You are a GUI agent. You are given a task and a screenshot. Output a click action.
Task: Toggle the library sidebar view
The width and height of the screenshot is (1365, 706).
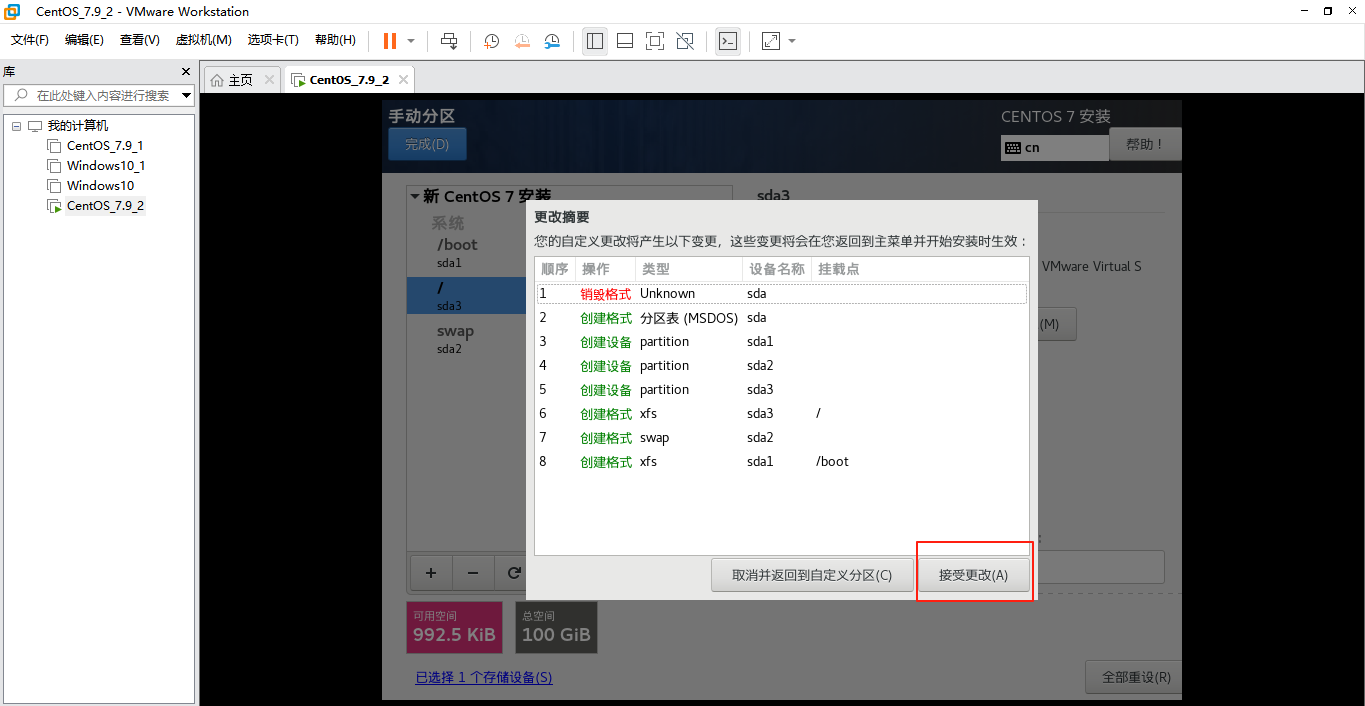(595, 41)
